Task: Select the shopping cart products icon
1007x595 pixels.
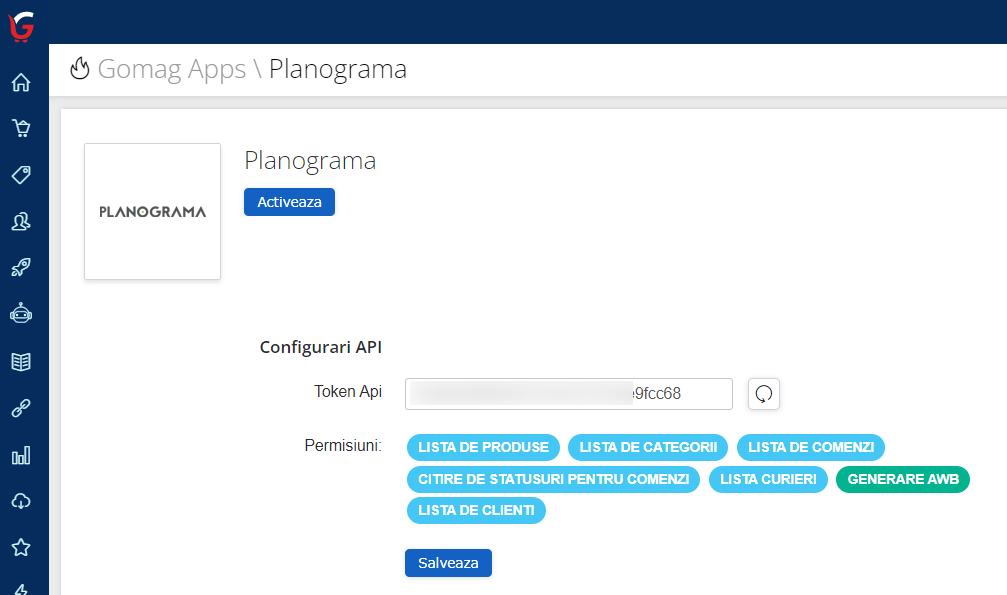Action: click(20, 128)
